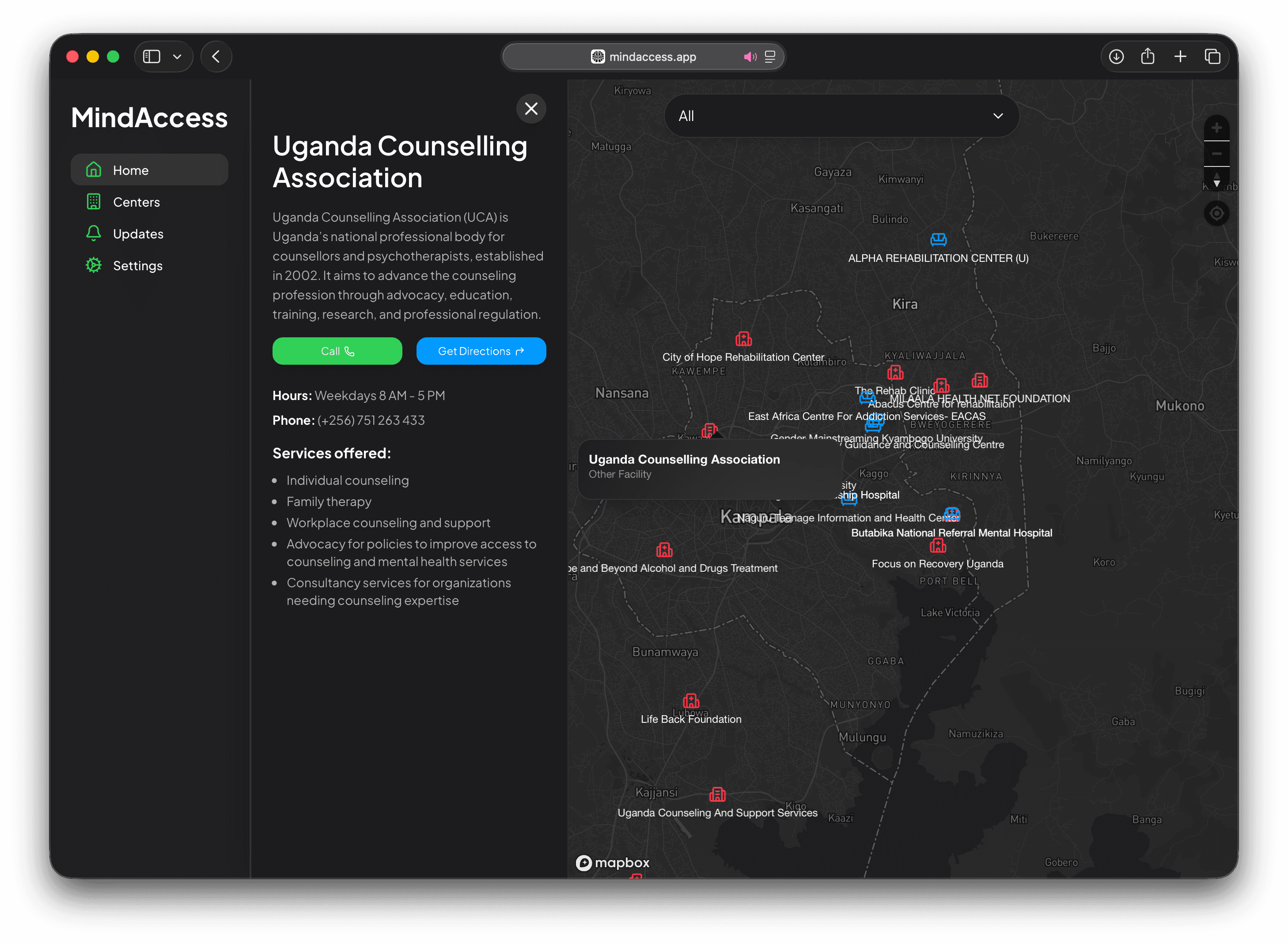Image resolution: width=1288 pixels, height=944 pixels.
Task: Open Updates from the sidebar
Action: [149, 234]
